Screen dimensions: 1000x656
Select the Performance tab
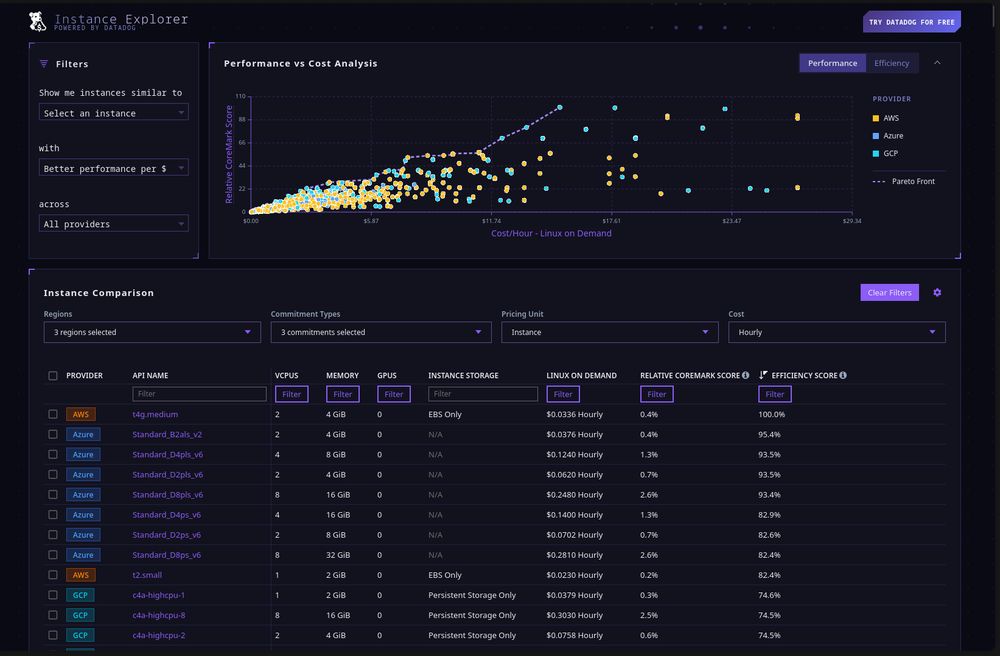[832, 62]
